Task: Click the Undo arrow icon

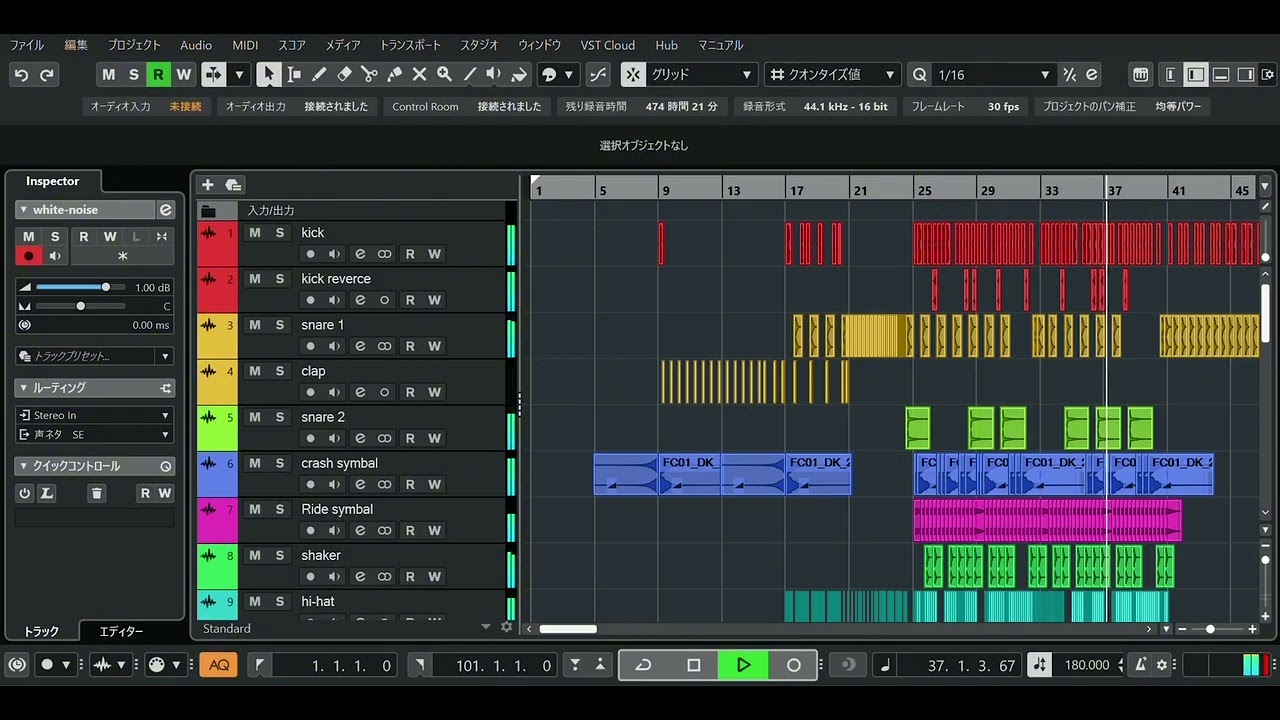Action: coord(21,75)
